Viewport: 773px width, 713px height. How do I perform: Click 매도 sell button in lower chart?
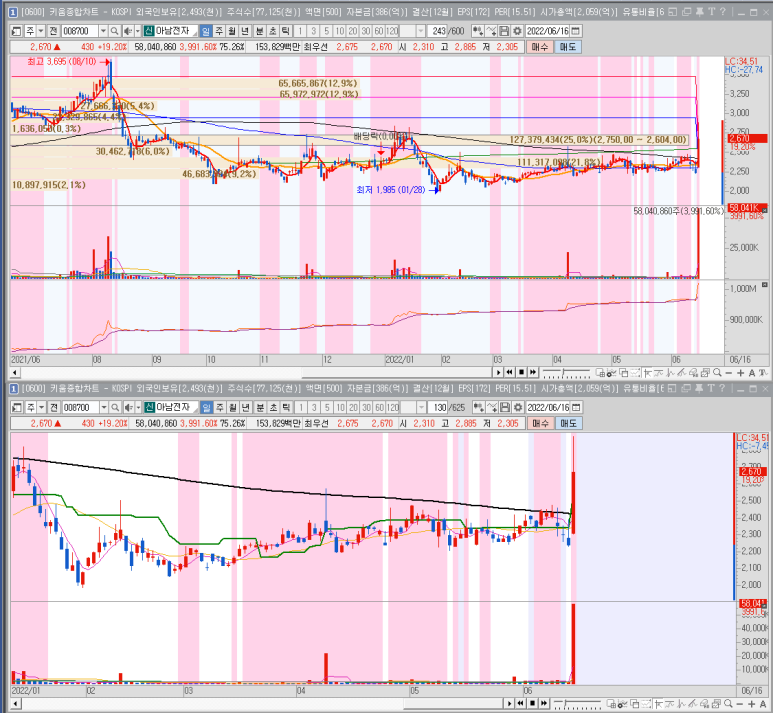(x=568, y=423)
